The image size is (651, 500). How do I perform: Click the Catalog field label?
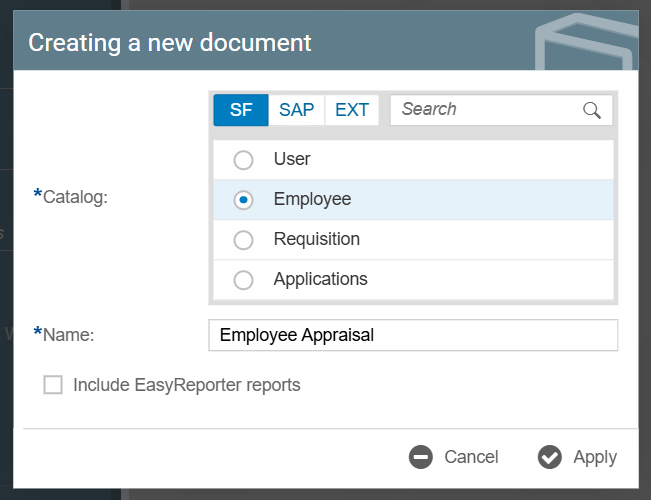pyautogui.click(x=75, y=196)
